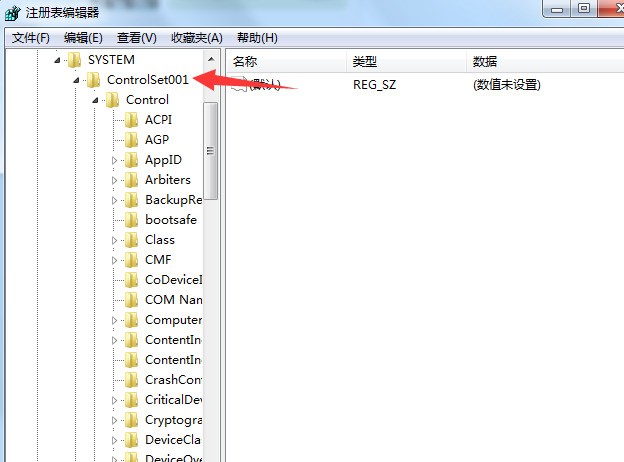
Task: Open the 查看(V) menu
Action: pos(136,38)
